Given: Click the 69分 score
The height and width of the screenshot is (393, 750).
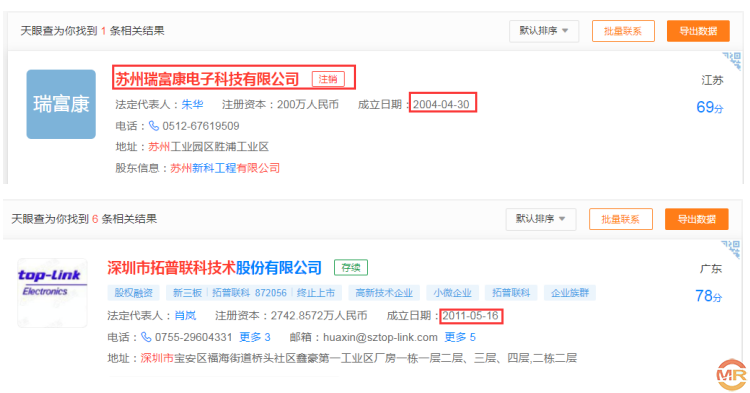Looking at the screenshot, I should pyautogui.click(x=709, y=107).
